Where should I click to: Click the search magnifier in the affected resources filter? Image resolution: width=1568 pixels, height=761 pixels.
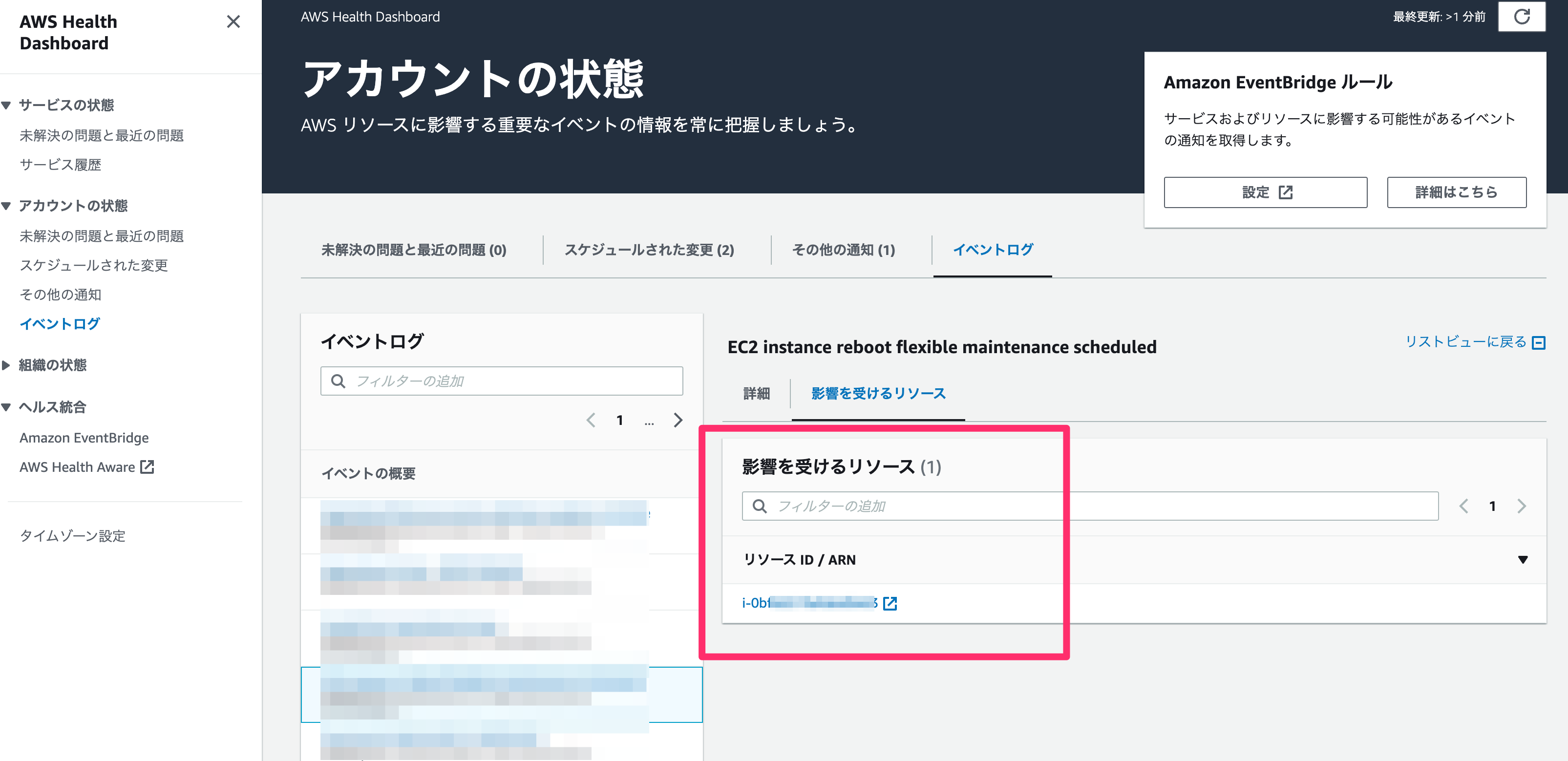(x=760, y=506)
